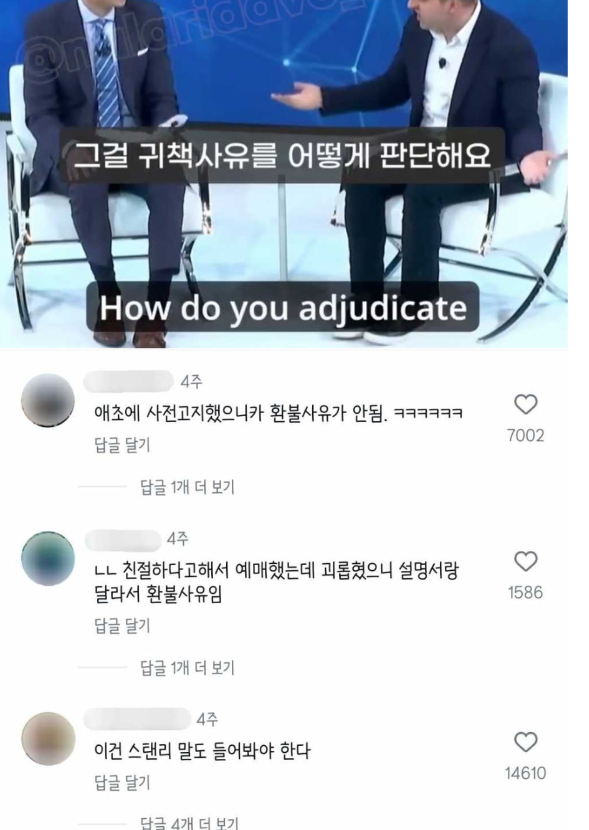Select the 7002 like count

click(525, 435)
